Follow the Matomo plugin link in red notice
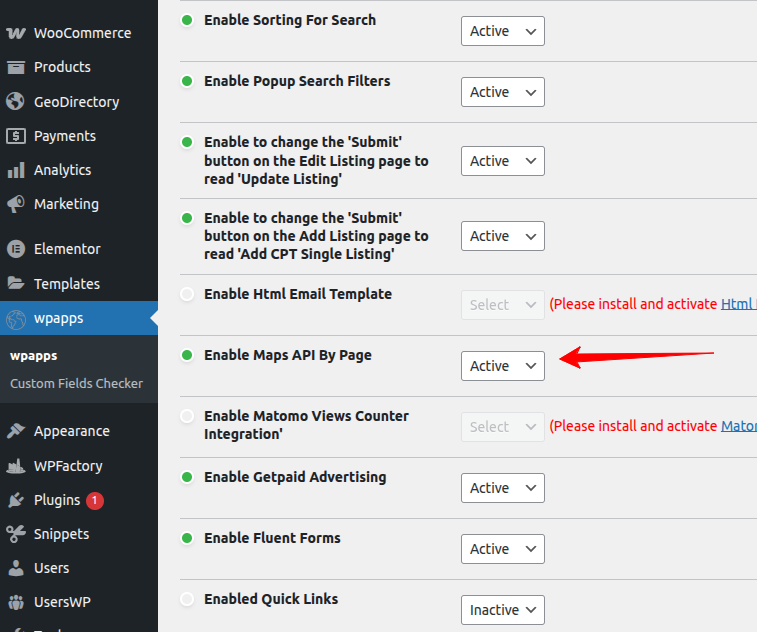 click(x=738, y=426)
